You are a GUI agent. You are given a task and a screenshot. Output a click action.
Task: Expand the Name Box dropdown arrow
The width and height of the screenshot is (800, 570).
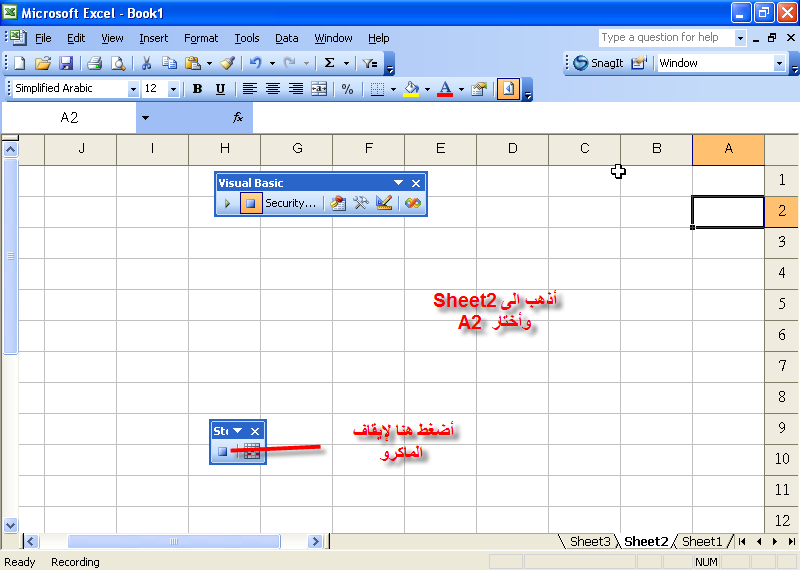(145, 118)
